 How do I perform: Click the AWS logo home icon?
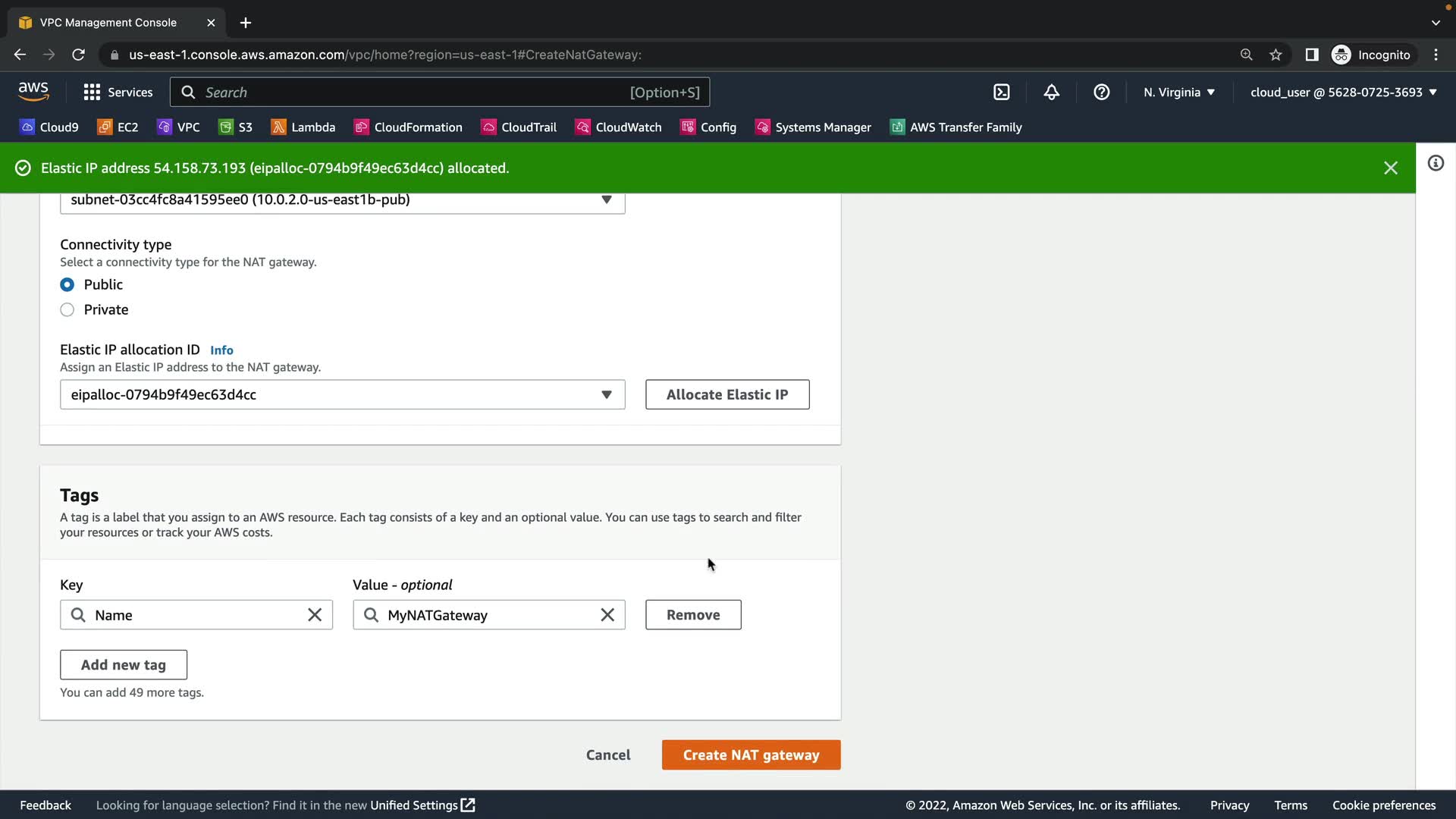pos(33,92)
